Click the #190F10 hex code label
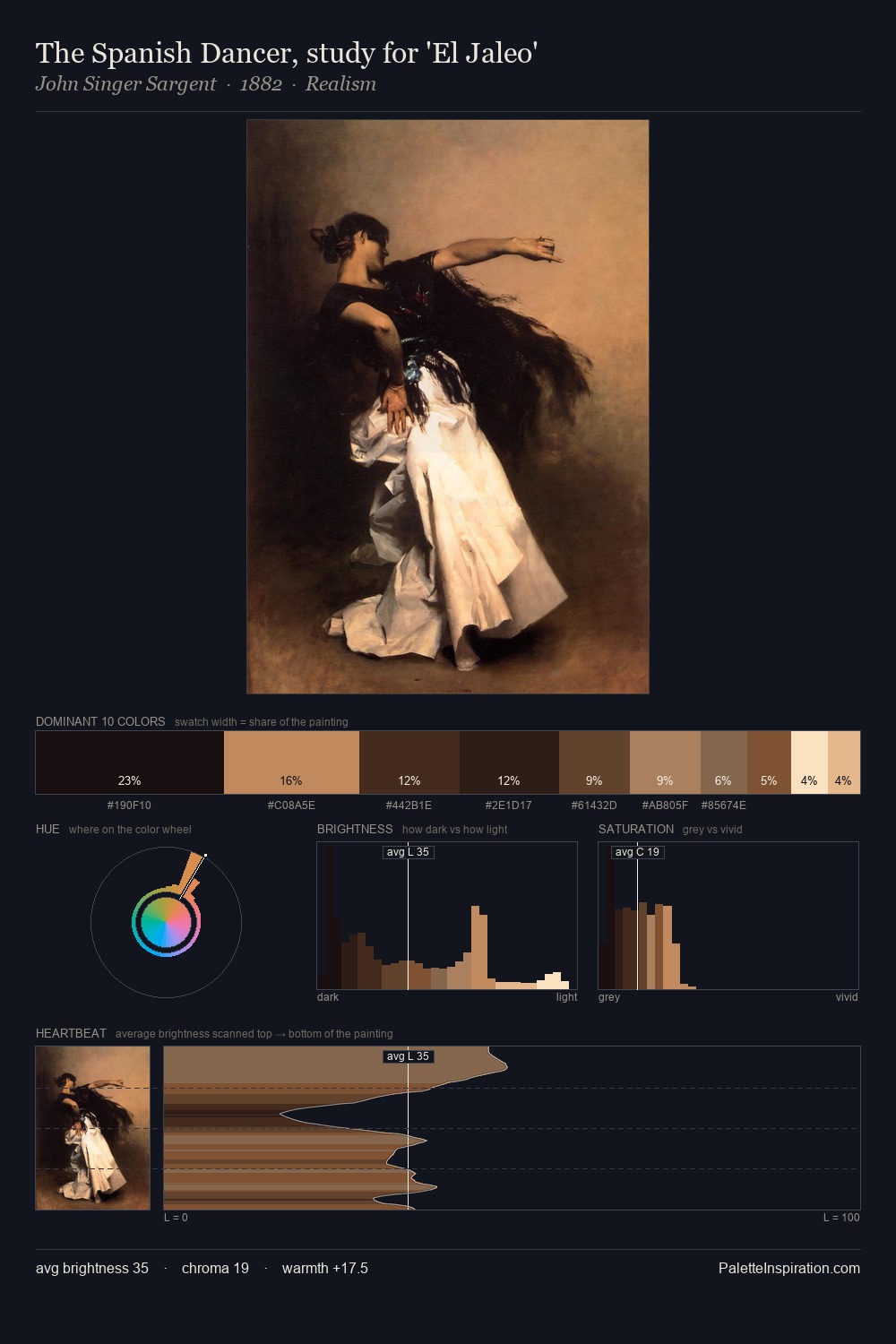The image size is (896, 1344). click(129, 805)
